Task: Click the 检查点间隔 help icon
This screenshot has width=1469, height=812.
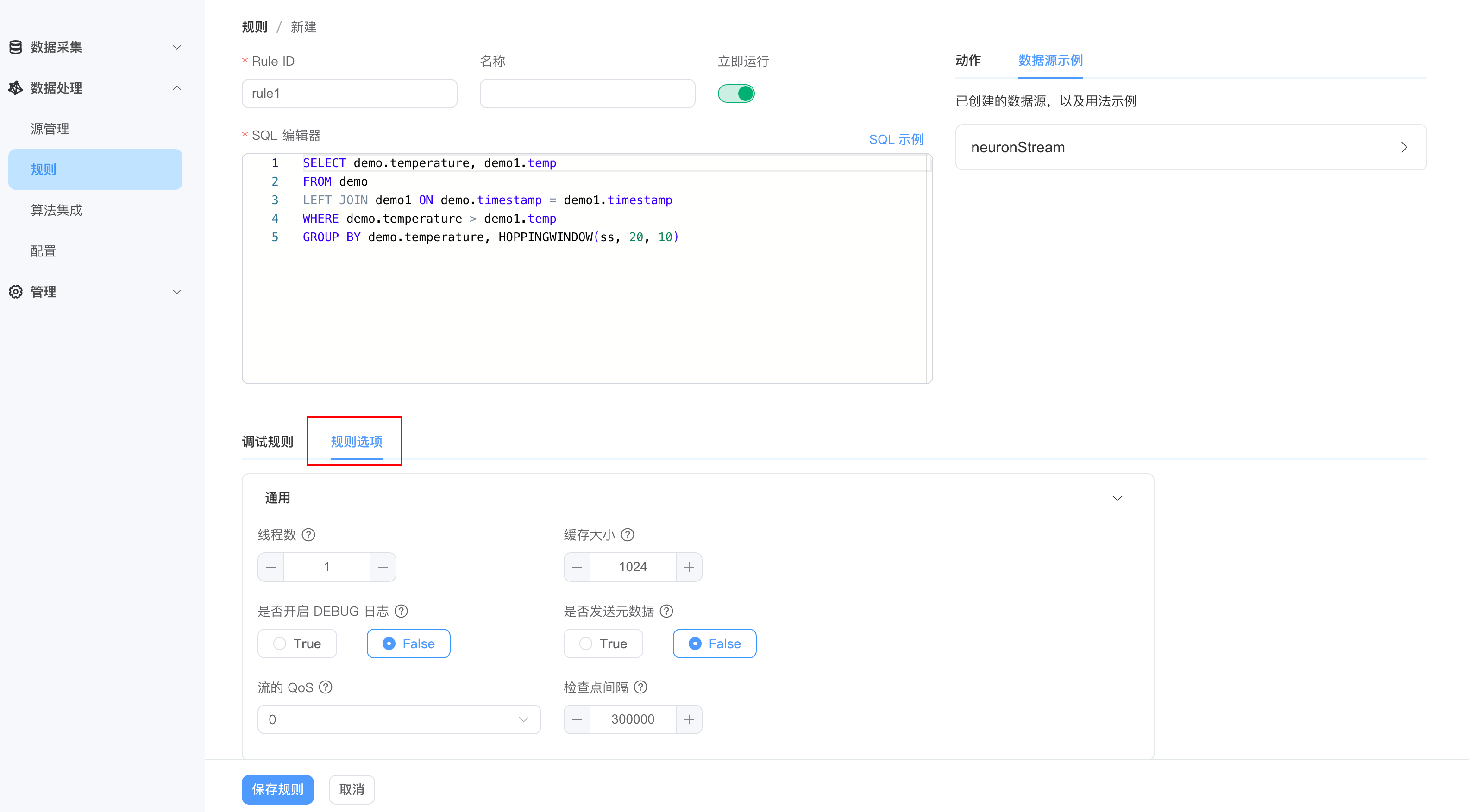Action: point(640,687)
